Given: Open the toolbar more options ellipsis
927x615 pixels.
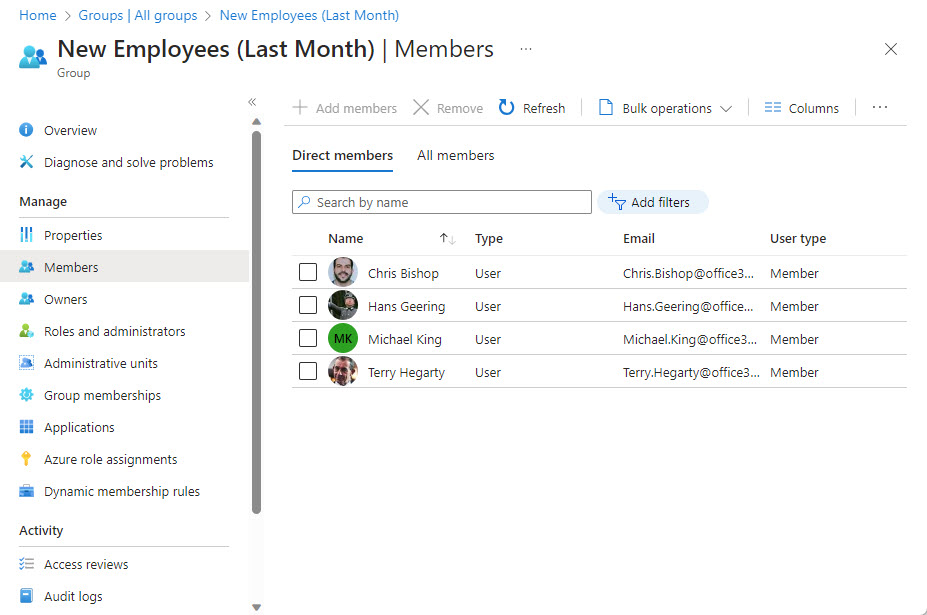Looking at the screenshot, I should [880, 108].
